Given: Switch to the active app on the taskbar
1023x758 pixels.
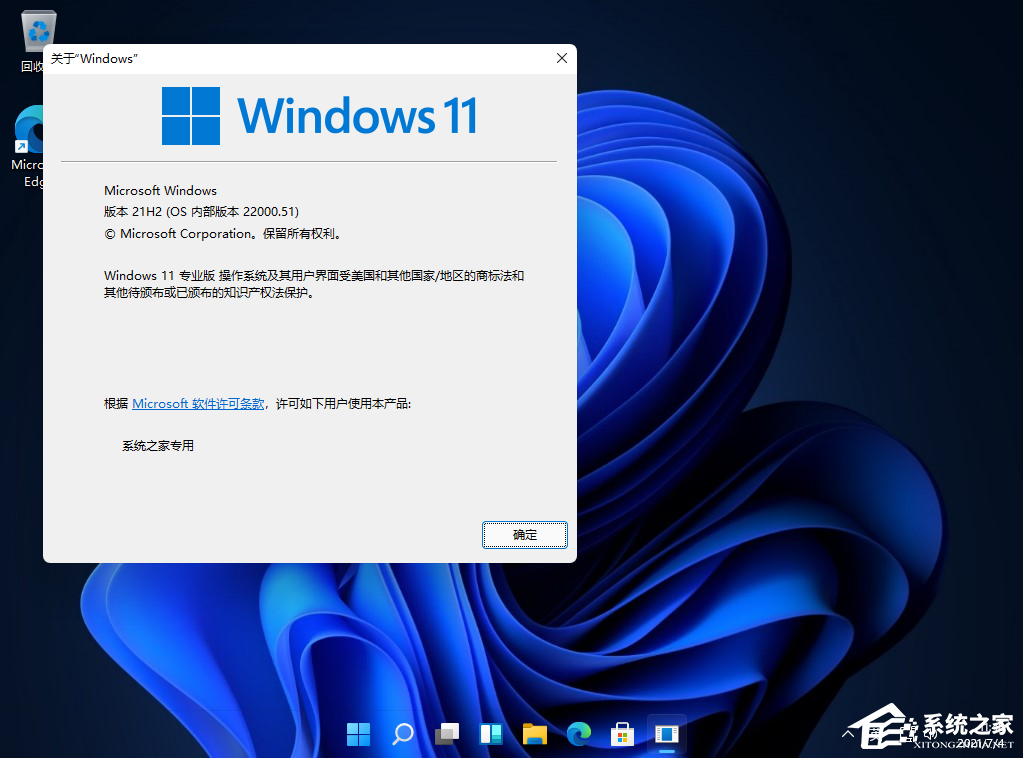Looking at the screenshot, I should tap(666, 733).
